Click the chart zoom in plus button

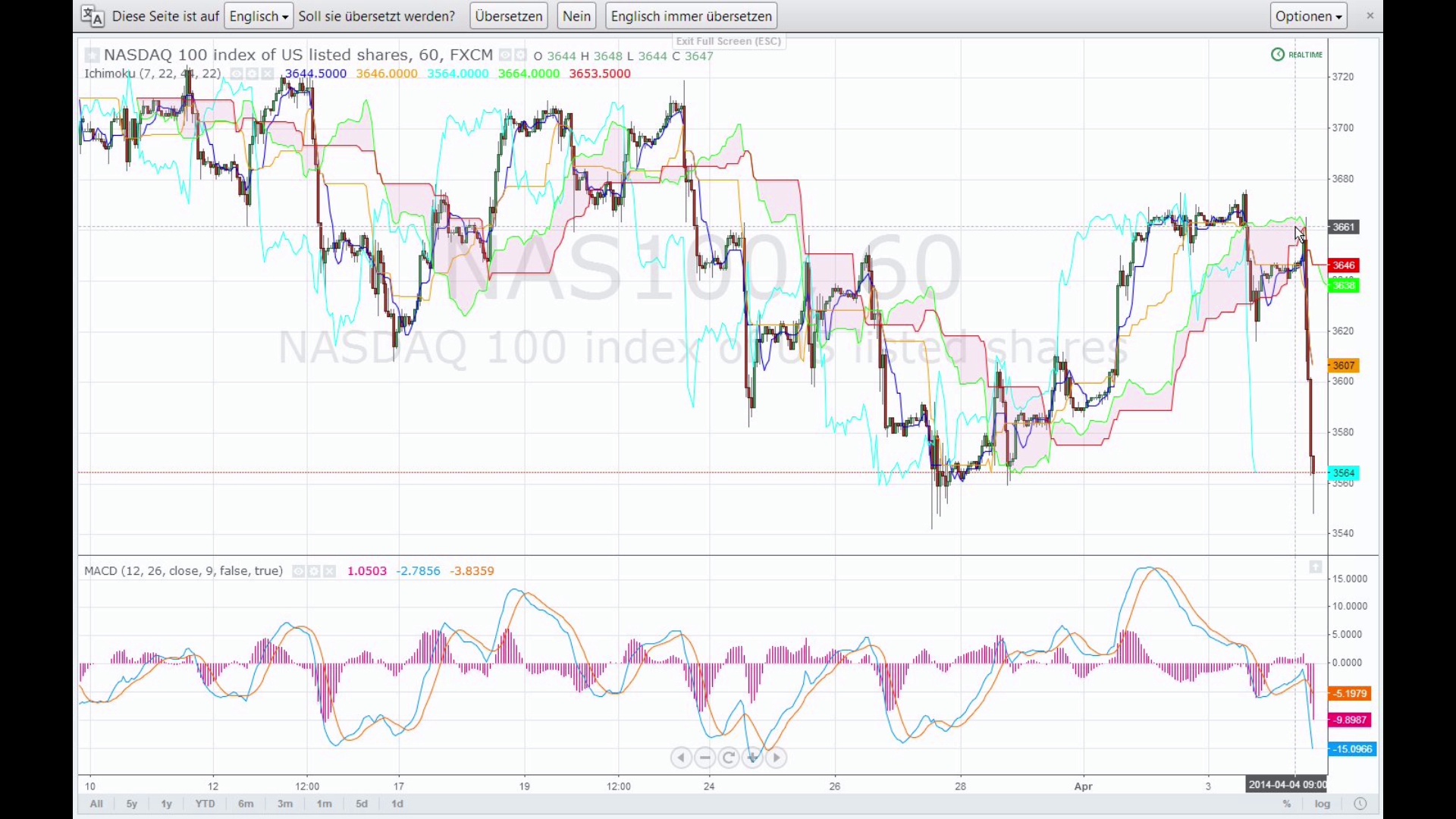(753, 758)
